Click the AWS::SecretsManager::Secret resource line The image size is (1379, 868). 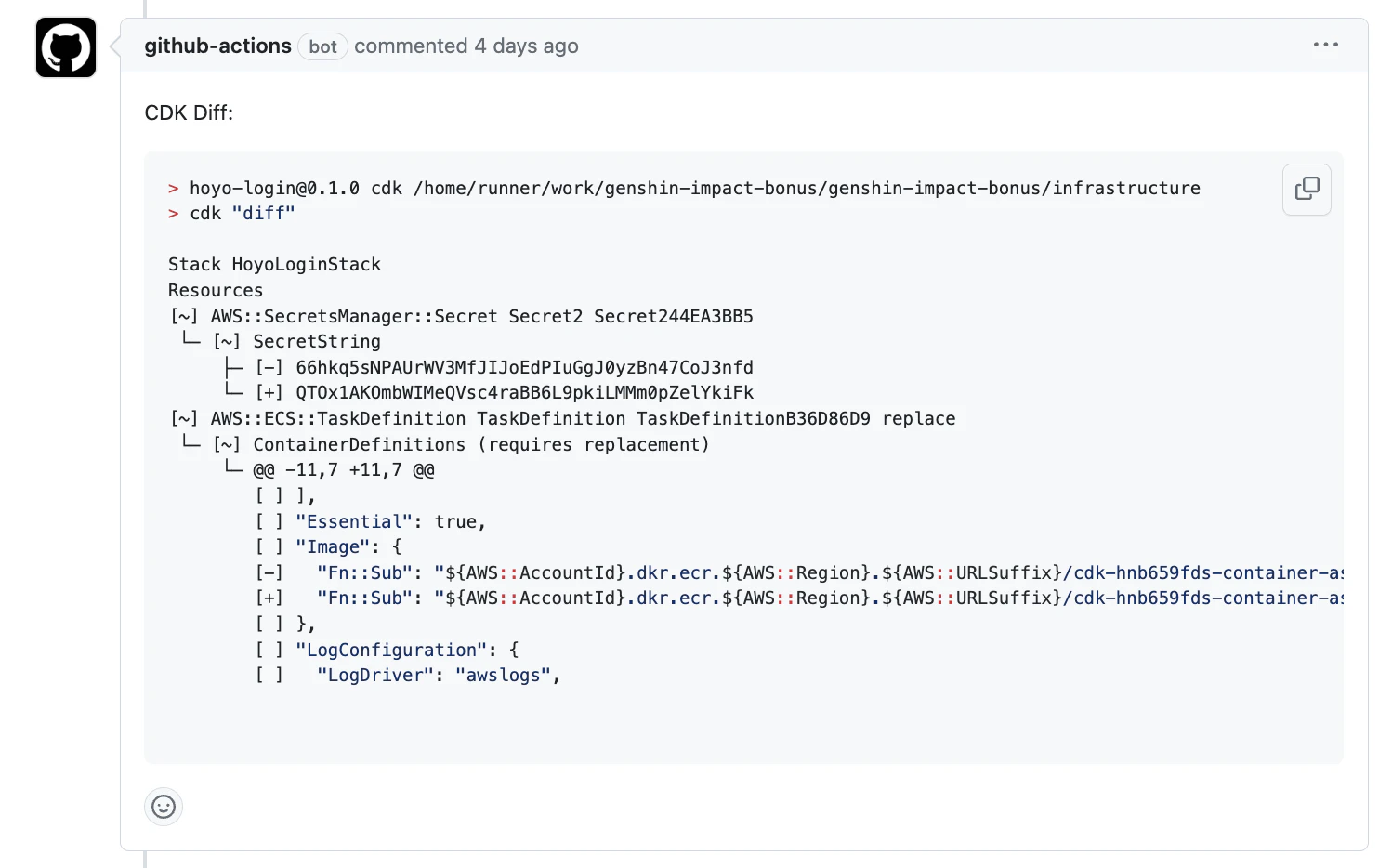461,316
